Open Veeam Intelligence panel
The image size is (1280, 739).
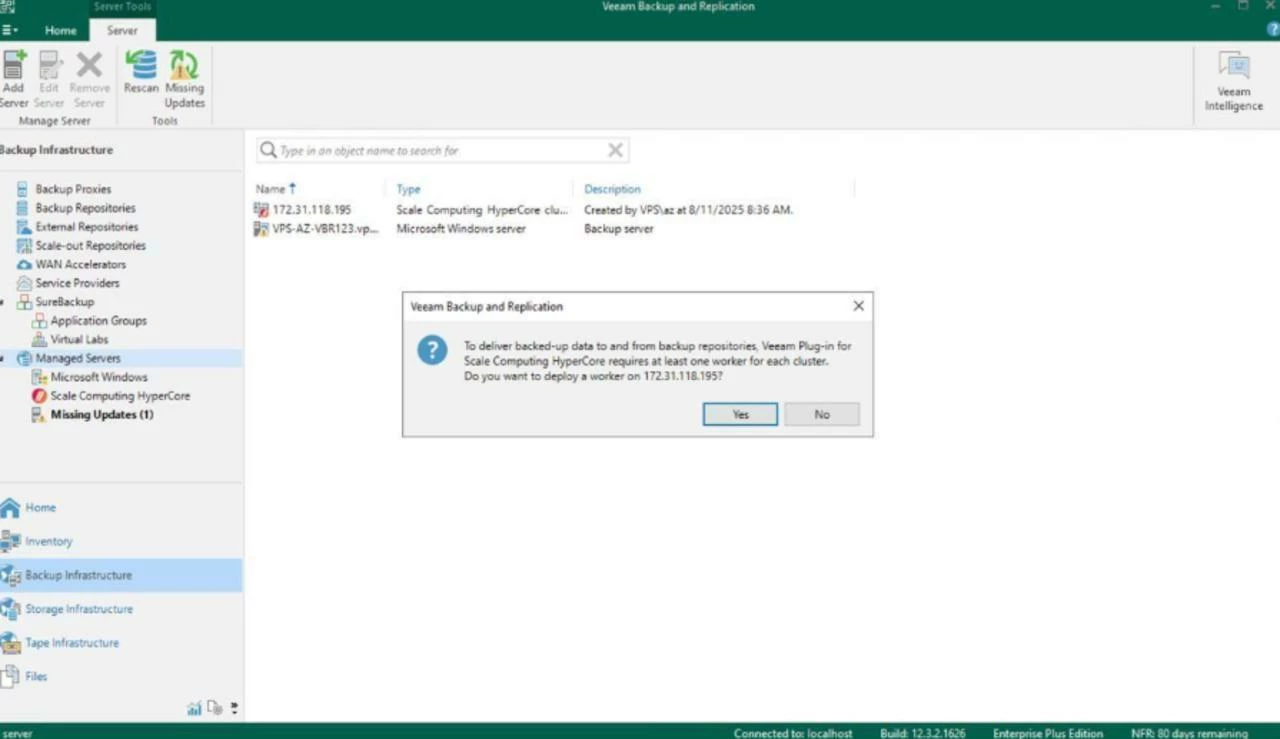point(1234,82)
